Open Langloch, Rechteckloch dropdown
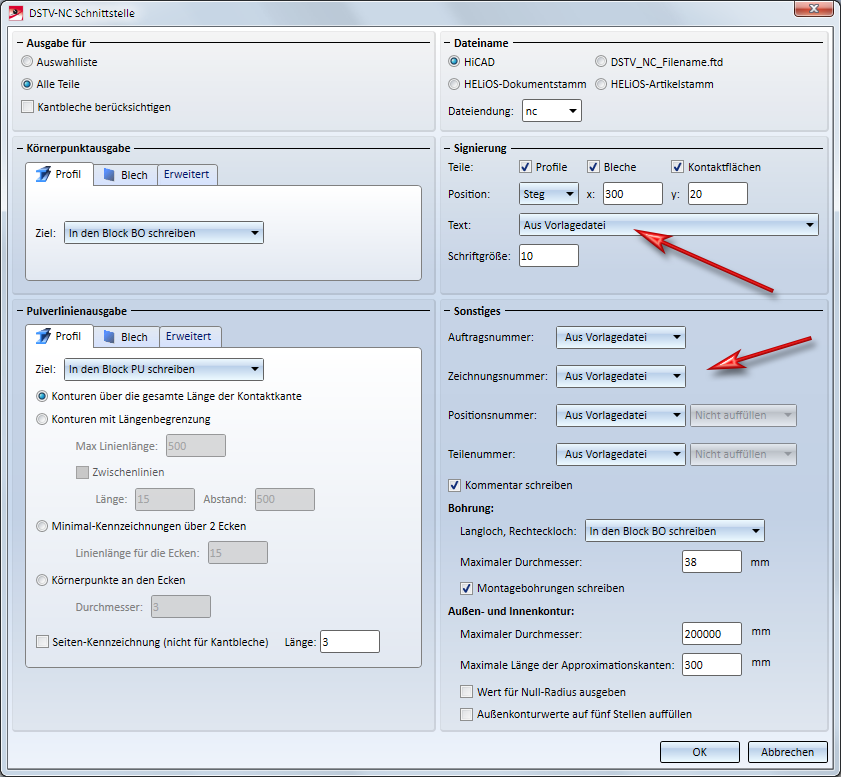Image resolution: width=841 pixels, height=777 pixels. tap(675, 531)
